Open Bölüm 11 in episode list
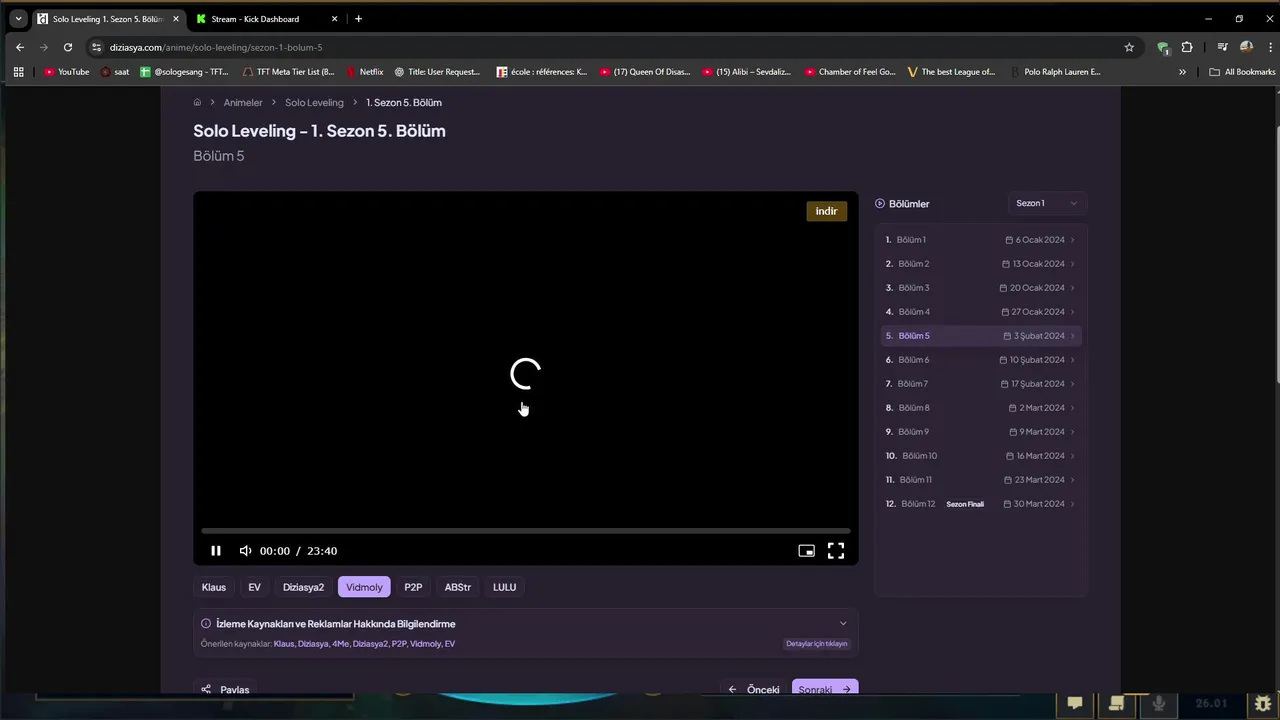 [980, 480]
